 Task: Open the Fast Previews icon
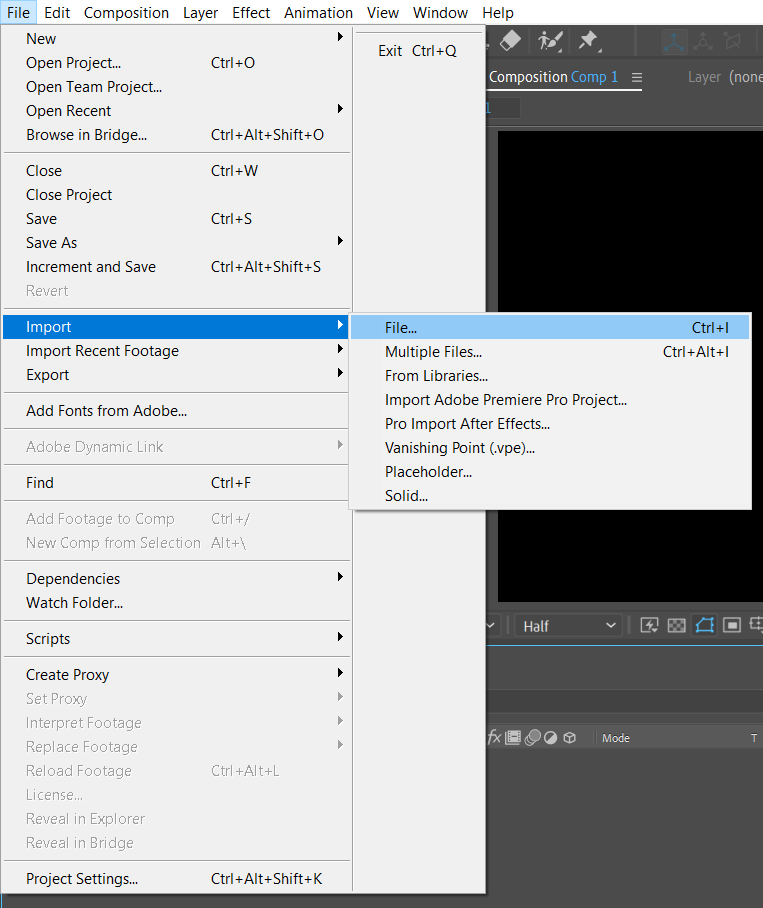[649, 625]
